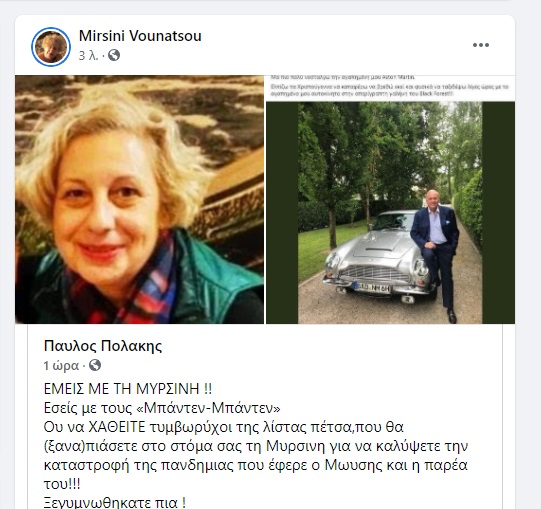541x509 pixels.
Task: Open the '1 ώρα' shared post timestamp
Action: pyautogui.click(x=61, y=365)
